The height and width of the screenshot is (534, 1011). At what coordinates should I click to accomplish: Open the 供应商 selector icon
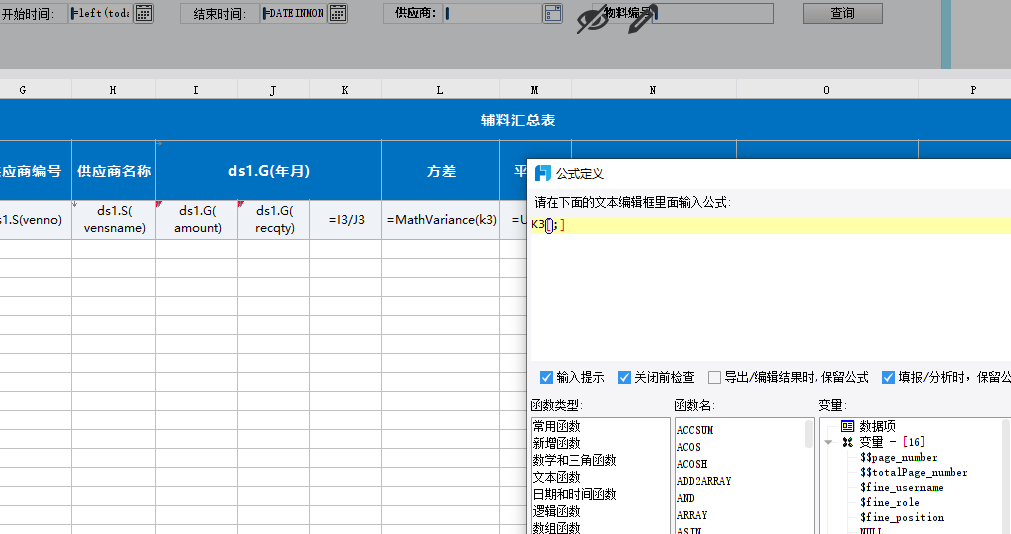click(x=553, y=13)
